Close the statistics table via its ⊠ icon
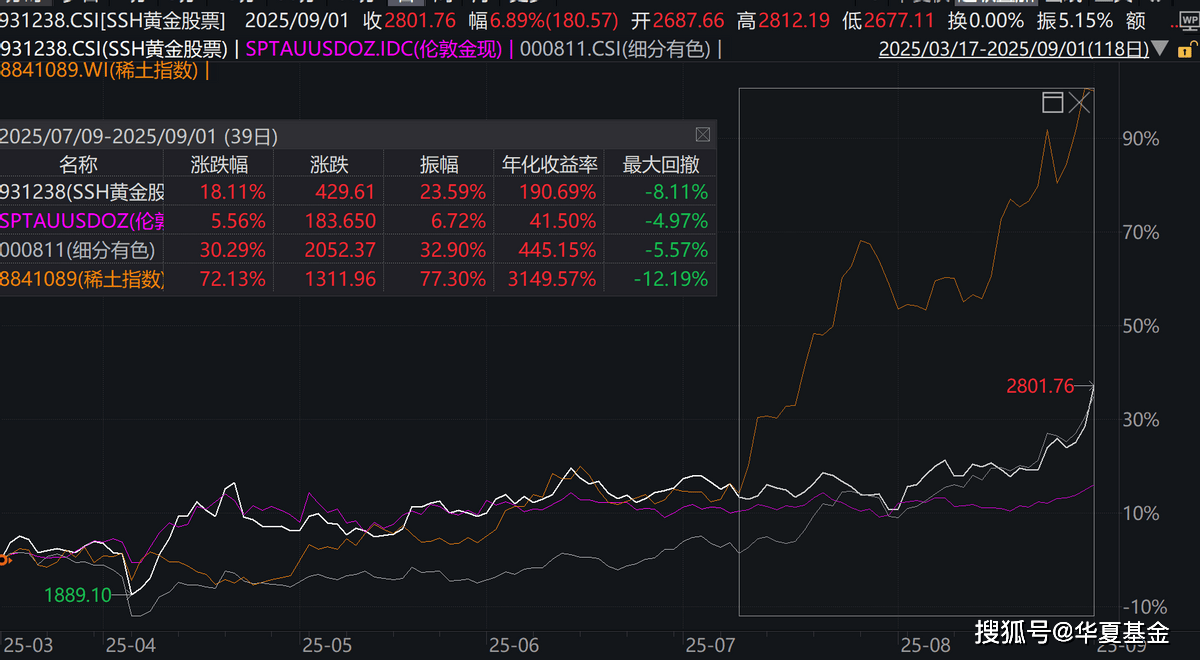This screenshot has width=1200, height=660. (703, 134)
